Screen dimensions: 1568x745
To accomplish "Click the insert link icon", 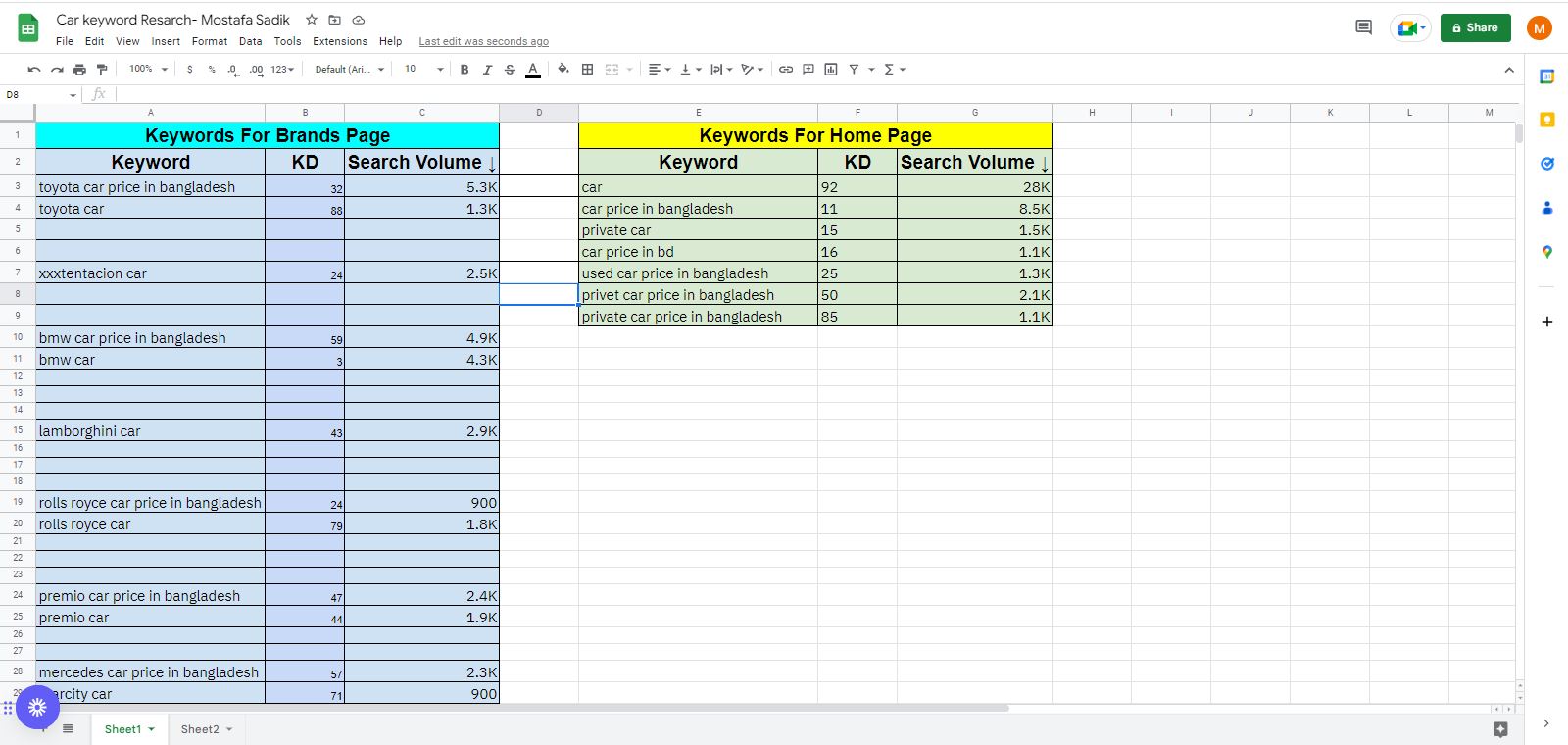I will click(785, 70).
